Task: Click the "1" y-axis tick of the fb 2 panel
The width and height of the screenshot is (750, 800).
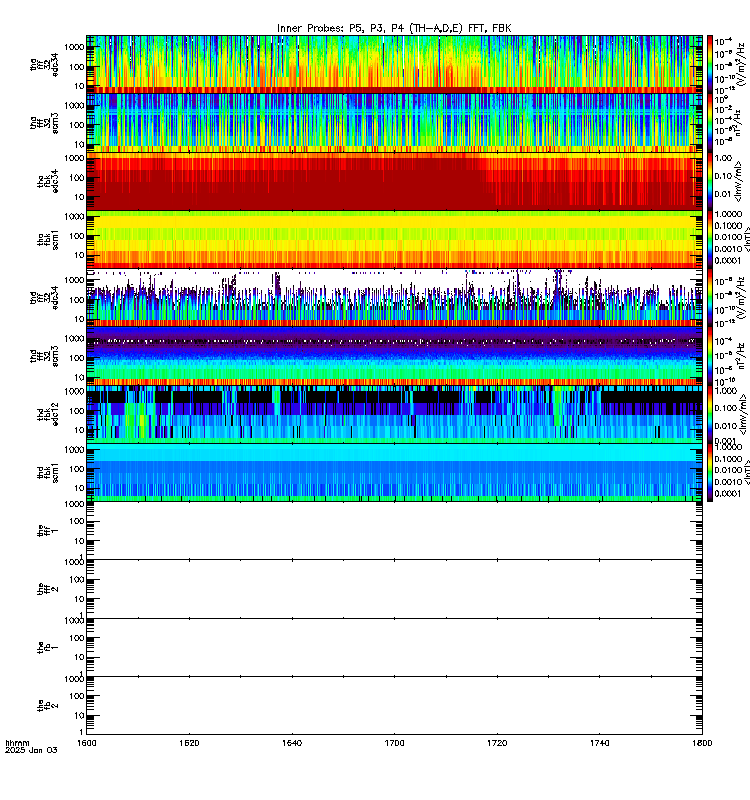Action: click(x=82, y=732)
